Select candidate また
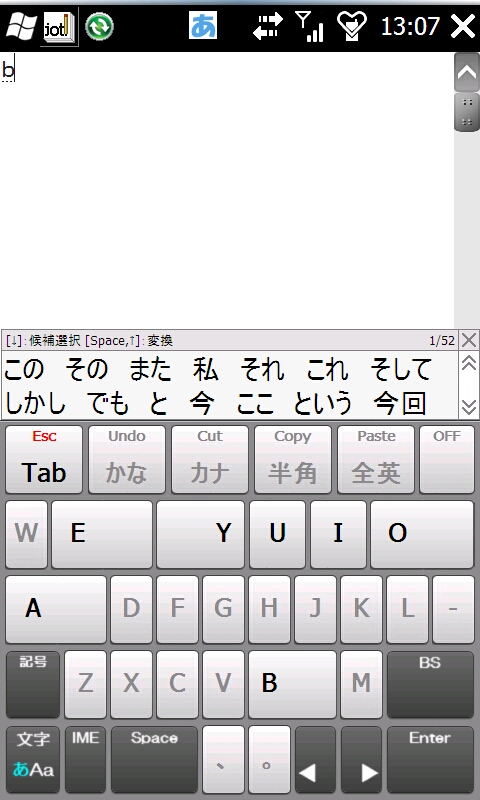The width and height of the screenshot is (480, 800). tap(150, 369)
